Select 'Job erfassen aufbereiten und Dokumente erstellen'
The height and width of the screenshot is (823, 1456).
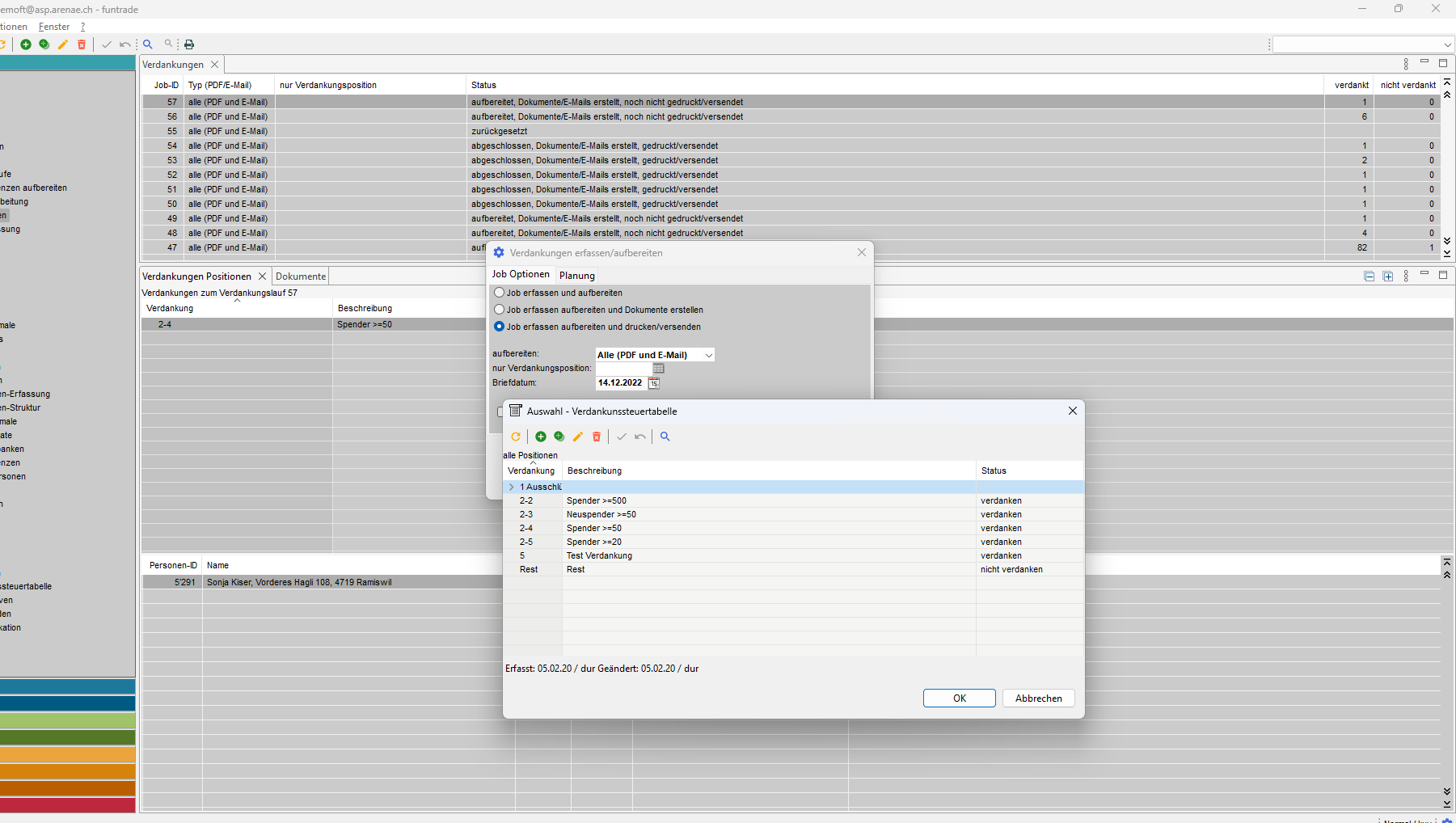pyautogui.click(x=500, y=310)
